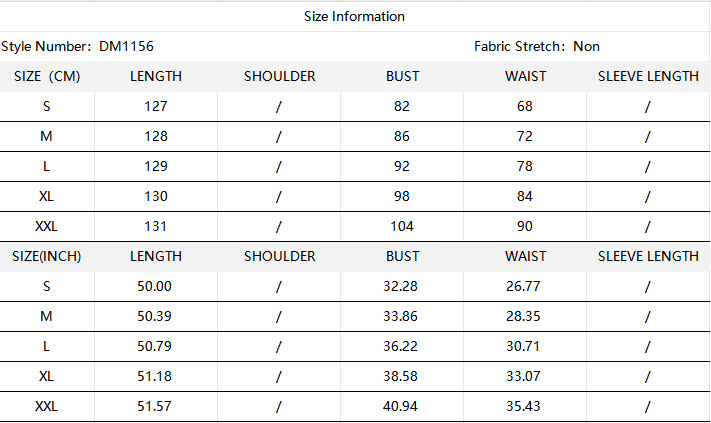The width and height of the screenshot is (711, 423).
Task: Click the inch bust value 33.86
Action: pos(402,316)
